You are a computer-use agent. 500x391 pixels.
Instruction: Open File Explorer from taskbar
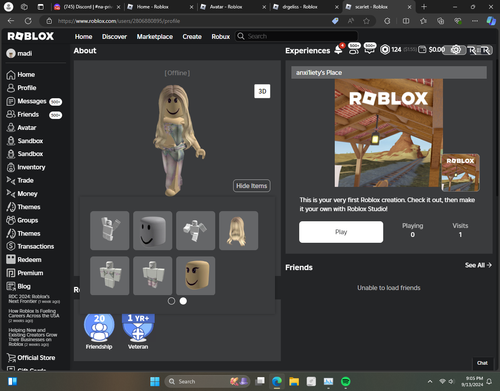(294, 381)
